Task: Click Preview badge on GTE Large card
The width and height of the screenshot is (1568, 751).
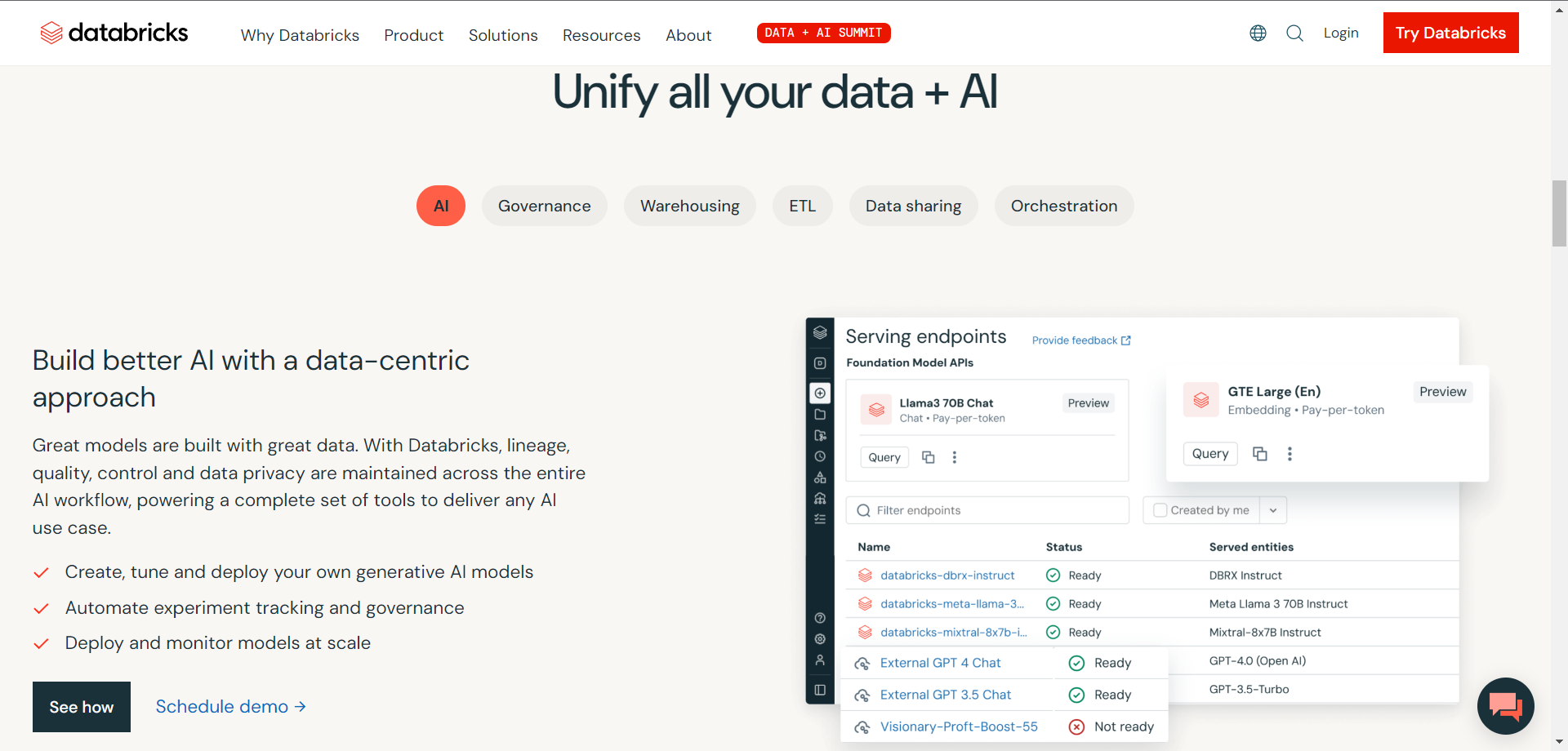Action: point(1443,392)
